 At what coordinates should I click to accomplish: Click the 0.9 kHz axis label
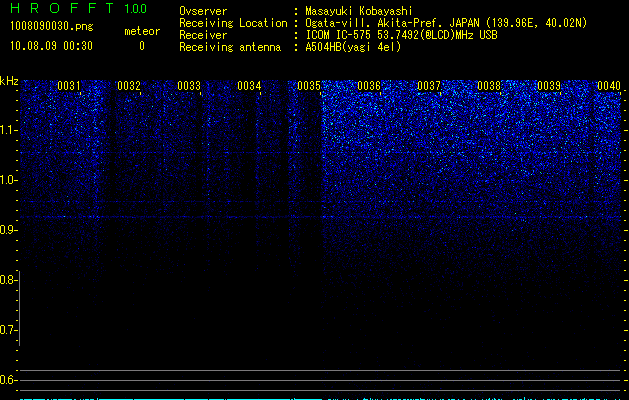[x=8, y=230]
